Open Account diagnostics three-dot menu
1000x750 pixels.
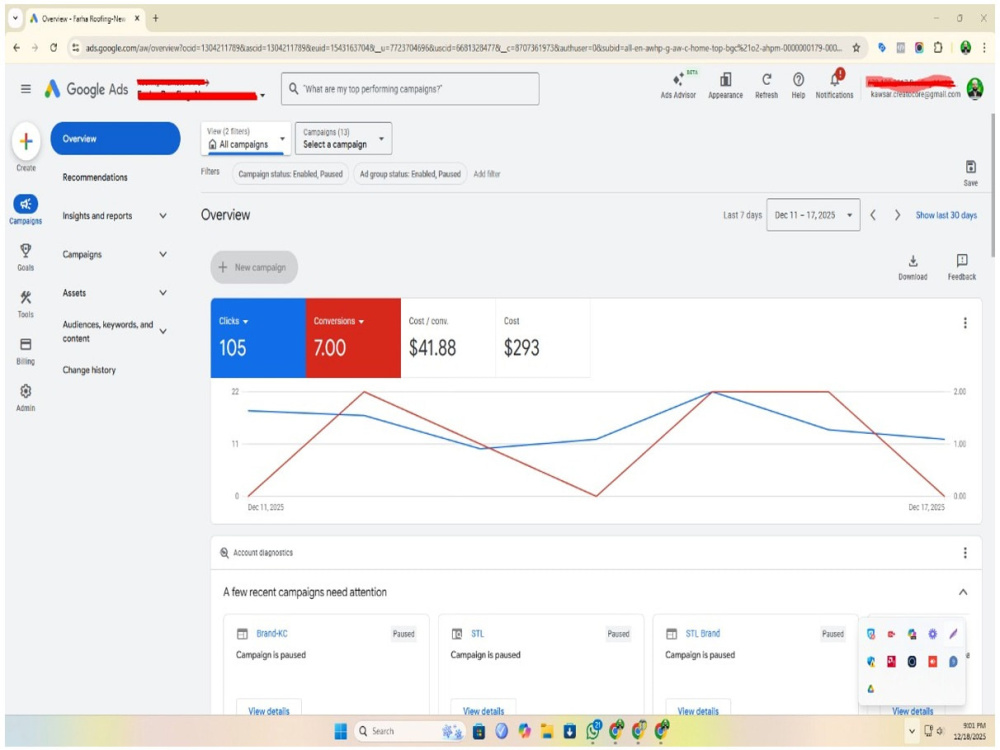click(x=965, y=552)
